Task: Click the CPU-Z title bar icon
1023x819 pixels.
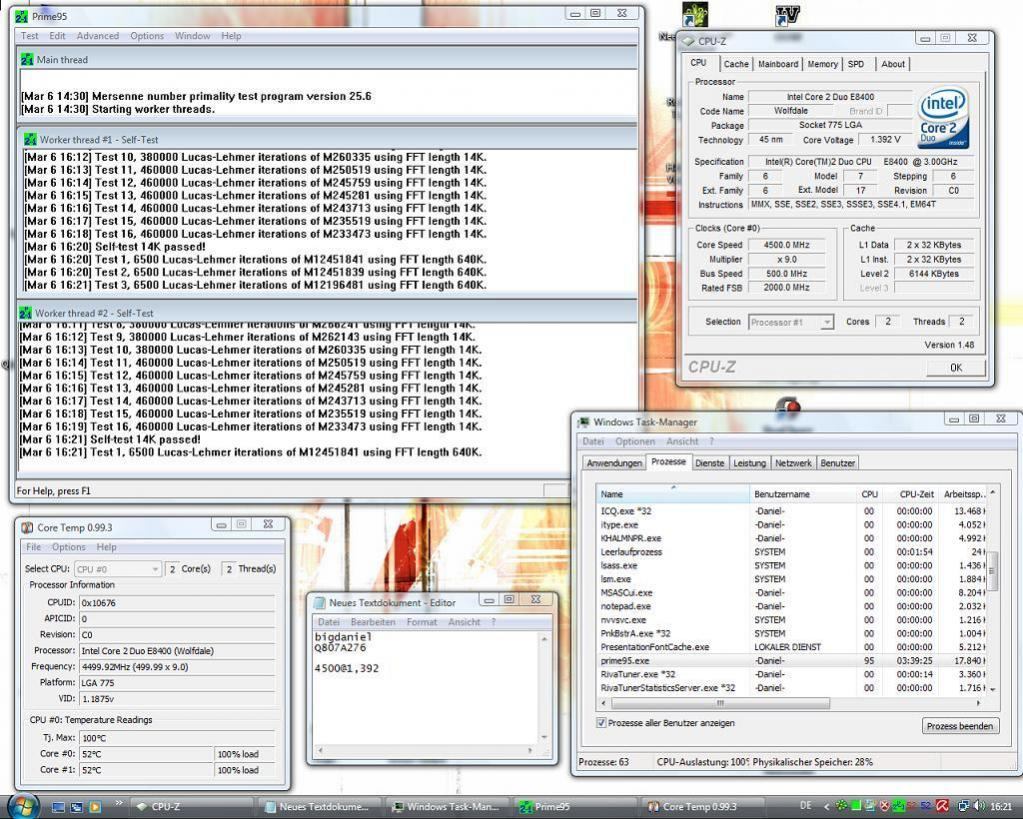Action: (x=688, y=41)
